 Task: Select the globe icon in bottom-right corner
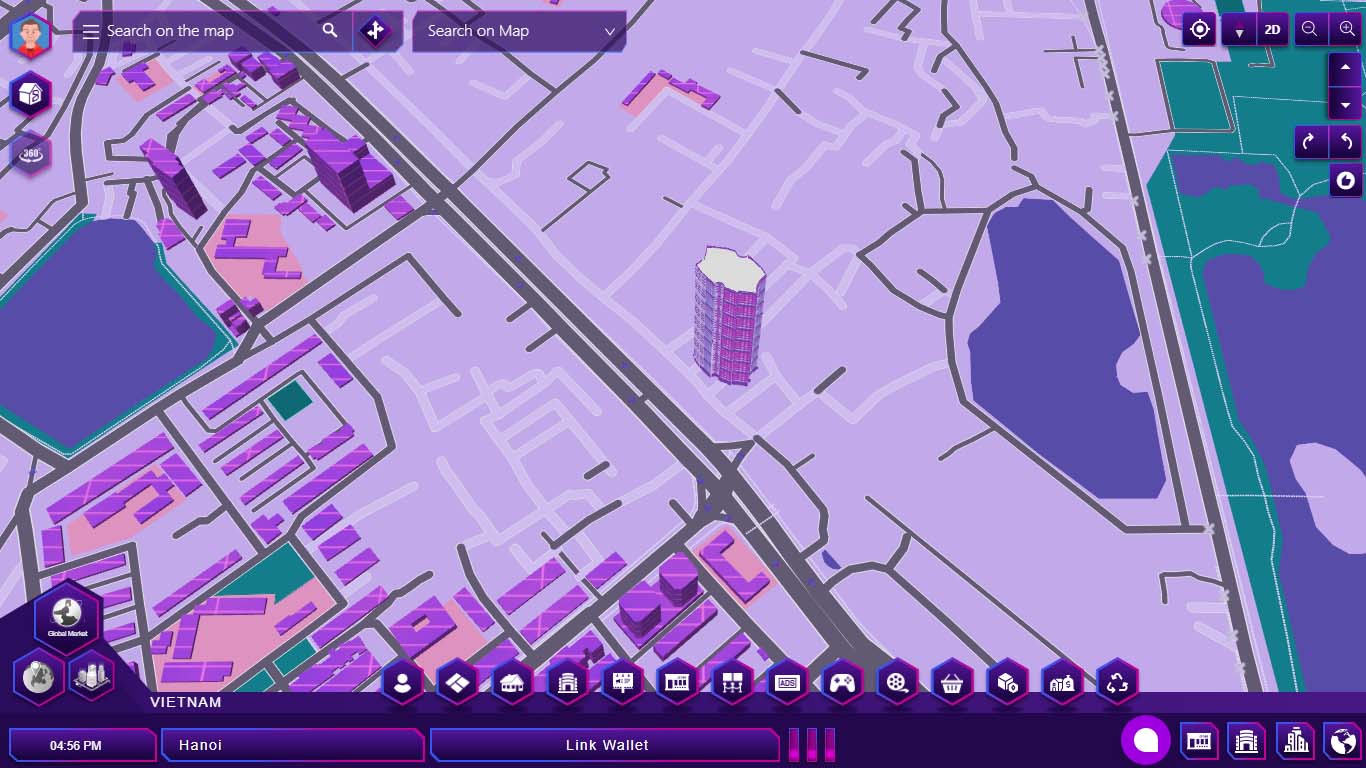pyautogui.click(x=1342, y=741)
